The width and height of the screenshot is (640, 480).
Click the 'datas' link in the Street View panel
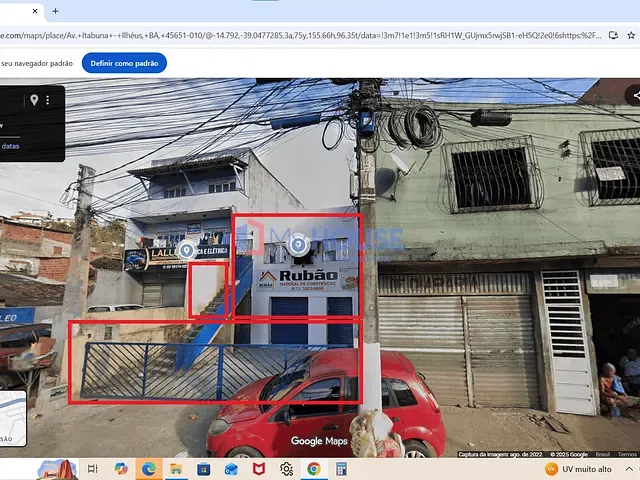[x=10, y=146]
